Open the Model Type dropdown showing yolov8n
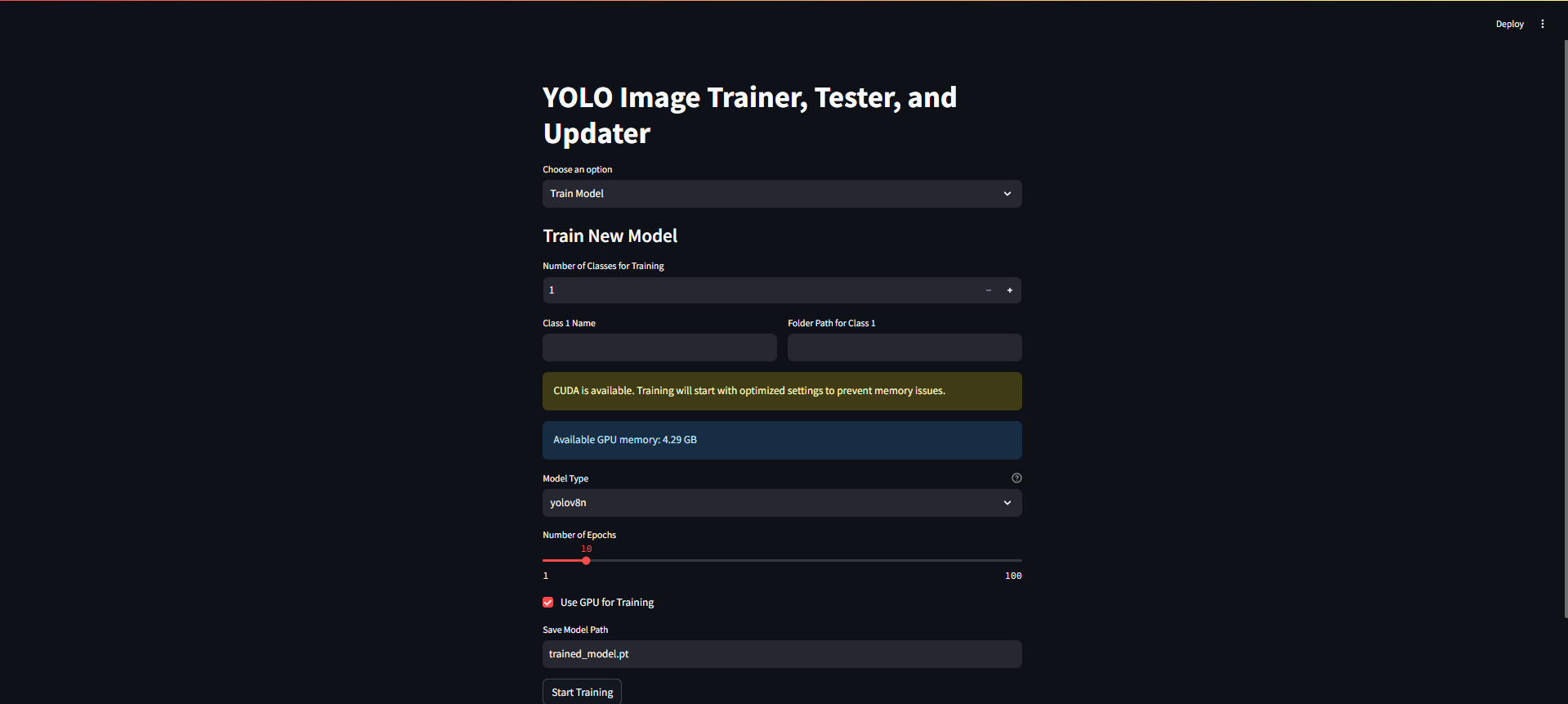Viewport: 1568px width, 704px height. click(781, 503)
